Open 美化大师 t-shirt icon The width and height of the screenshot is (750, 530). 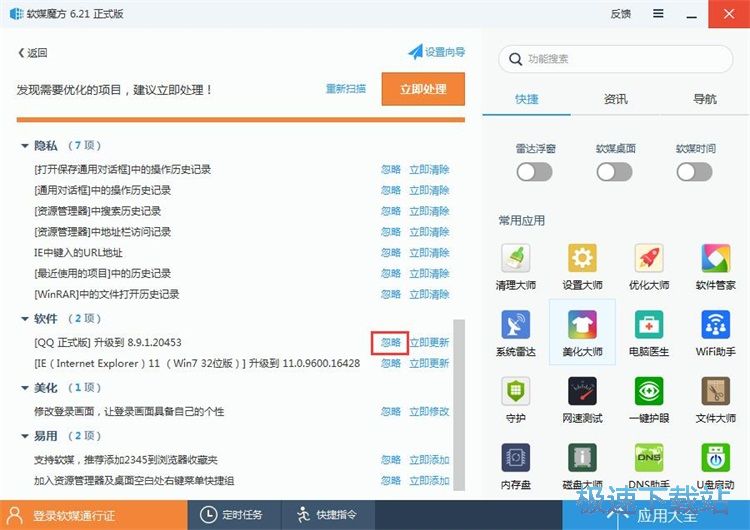[582, 324]
